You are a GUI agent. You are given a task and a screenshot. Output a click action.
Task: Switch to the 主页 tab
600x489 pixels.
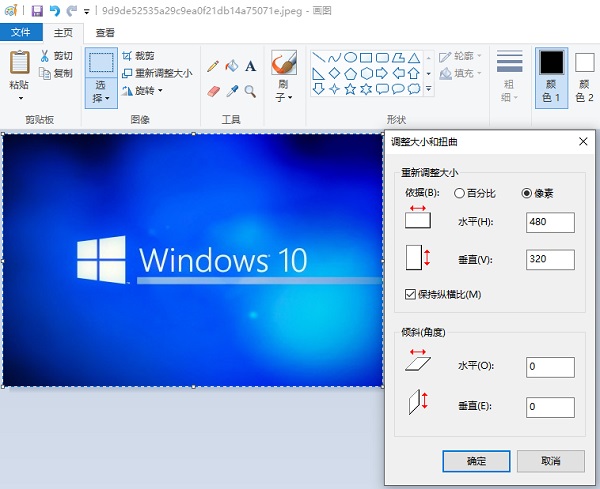click(x=63, y=33)
